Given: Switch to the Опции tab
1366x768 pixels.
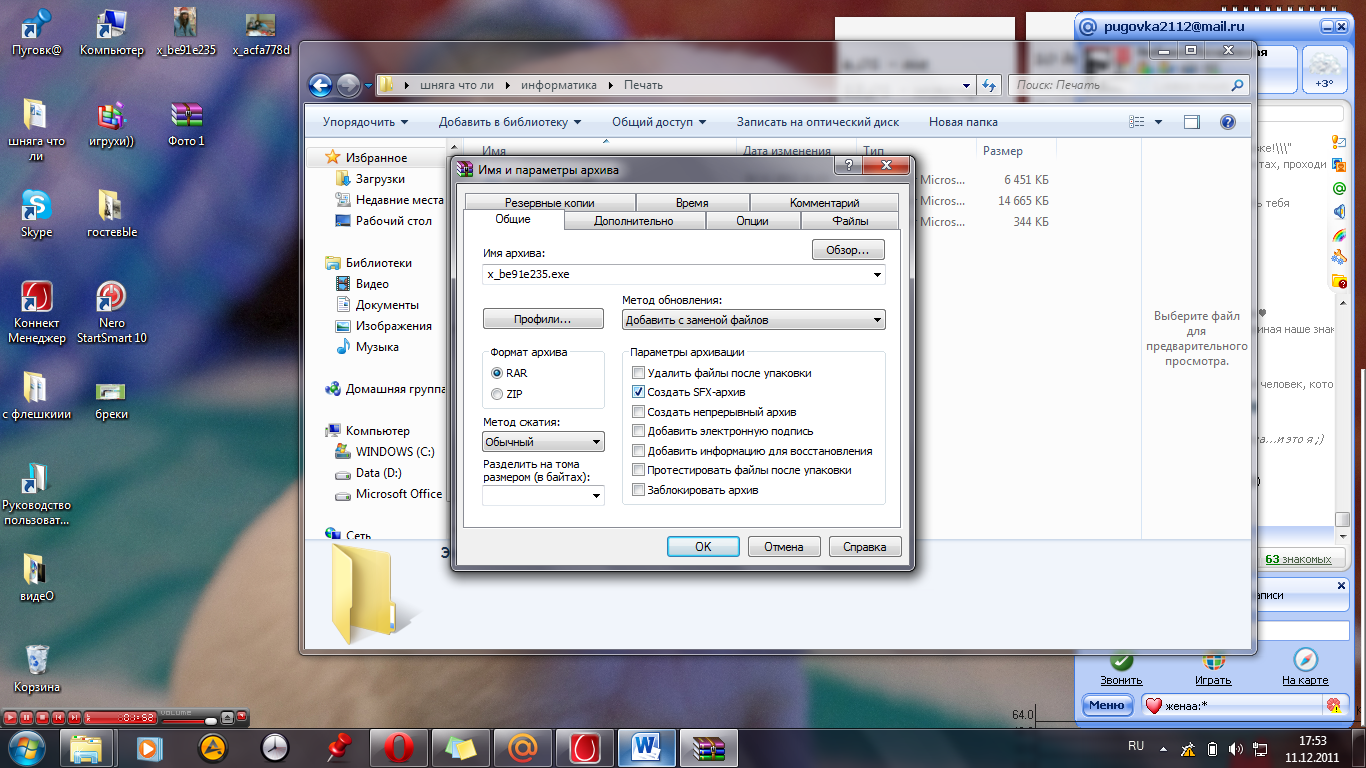Looking at the screenshot, I should coord(752,221).
